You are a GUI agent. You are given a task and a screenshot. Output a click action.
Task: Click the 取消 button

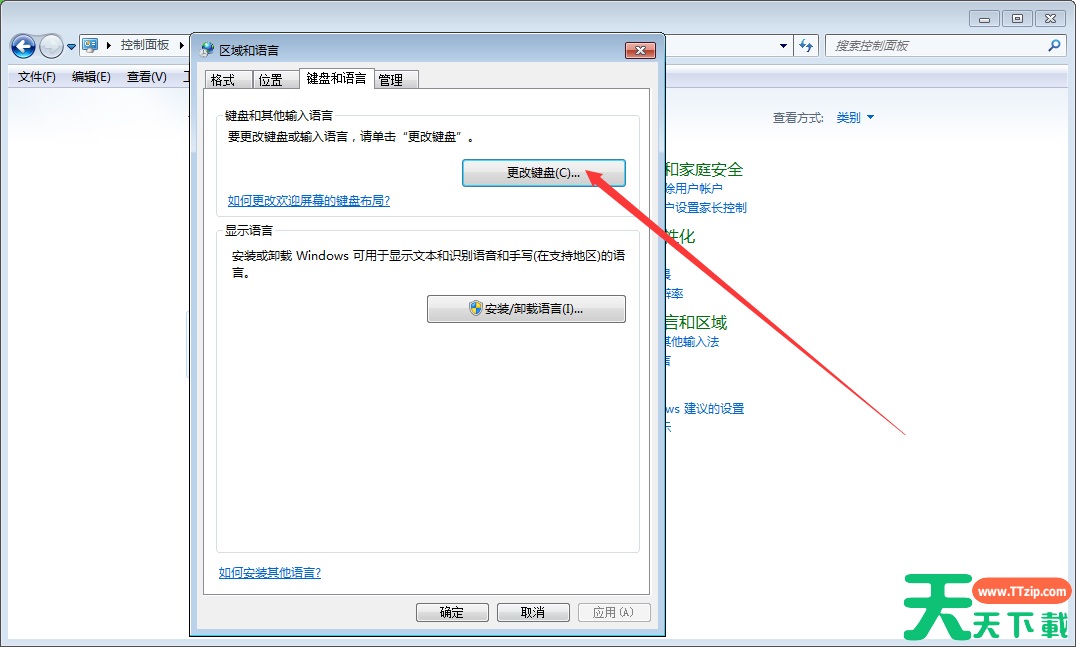click(x=533, y=613)
